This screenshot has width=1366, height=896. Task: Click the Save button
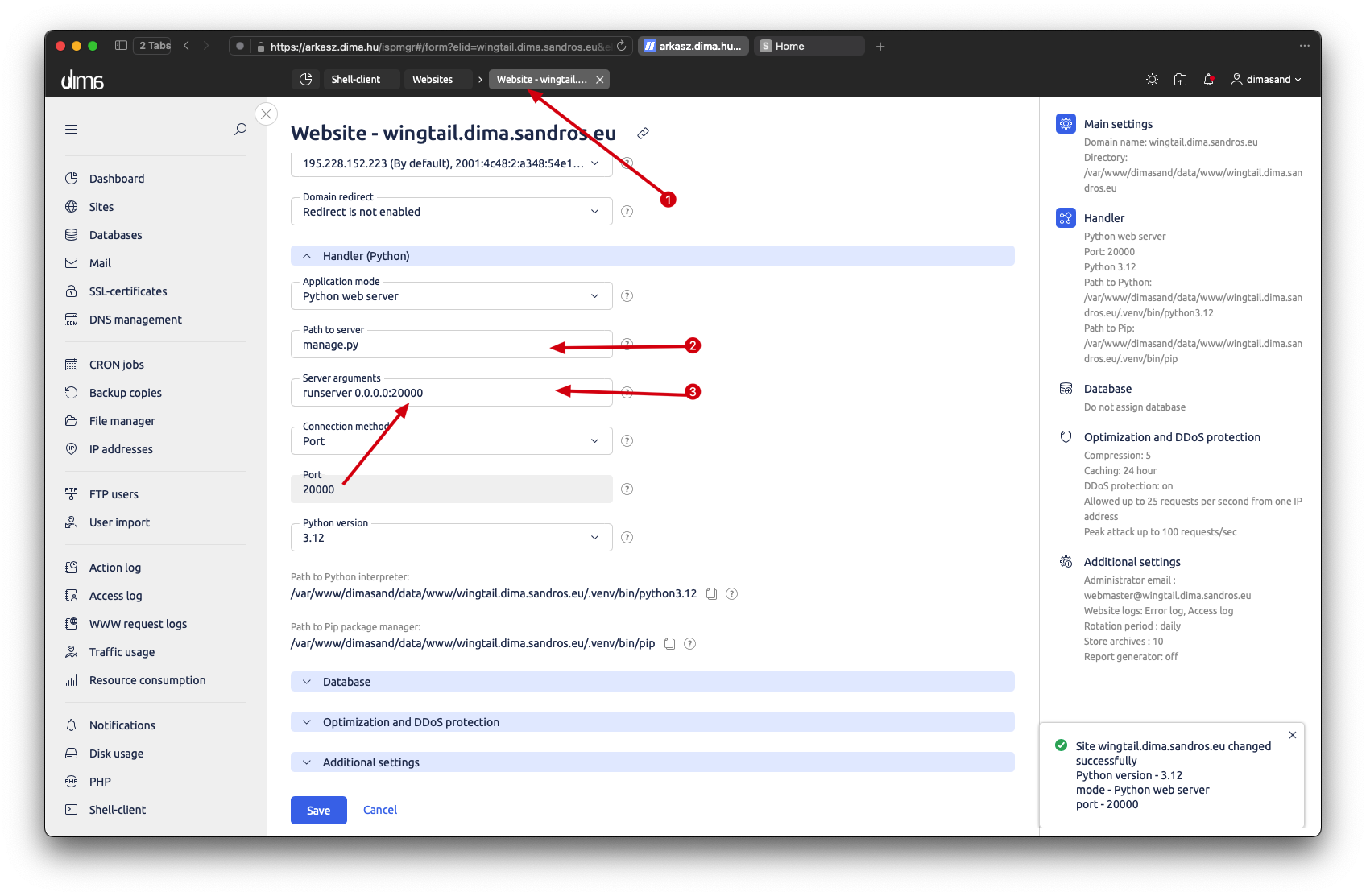[x=318, y=811]
